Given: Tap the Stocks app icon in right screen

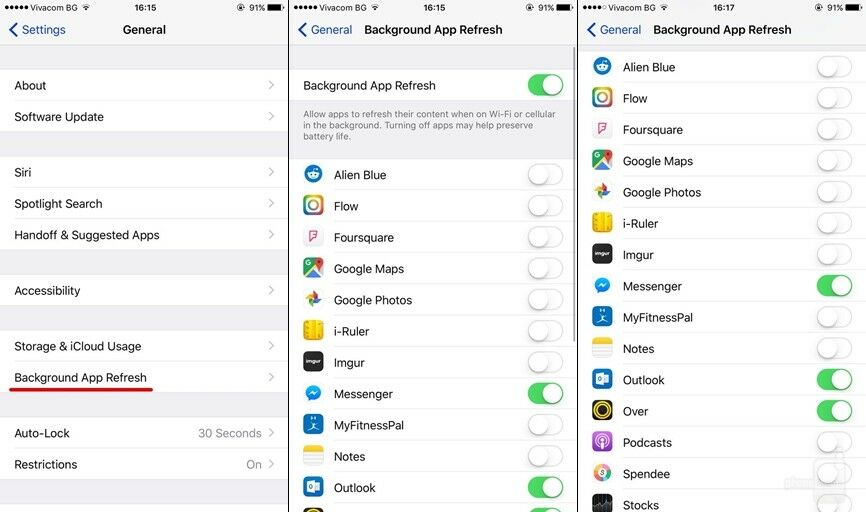Looking at the screenshot, I should tap(602, 503).
